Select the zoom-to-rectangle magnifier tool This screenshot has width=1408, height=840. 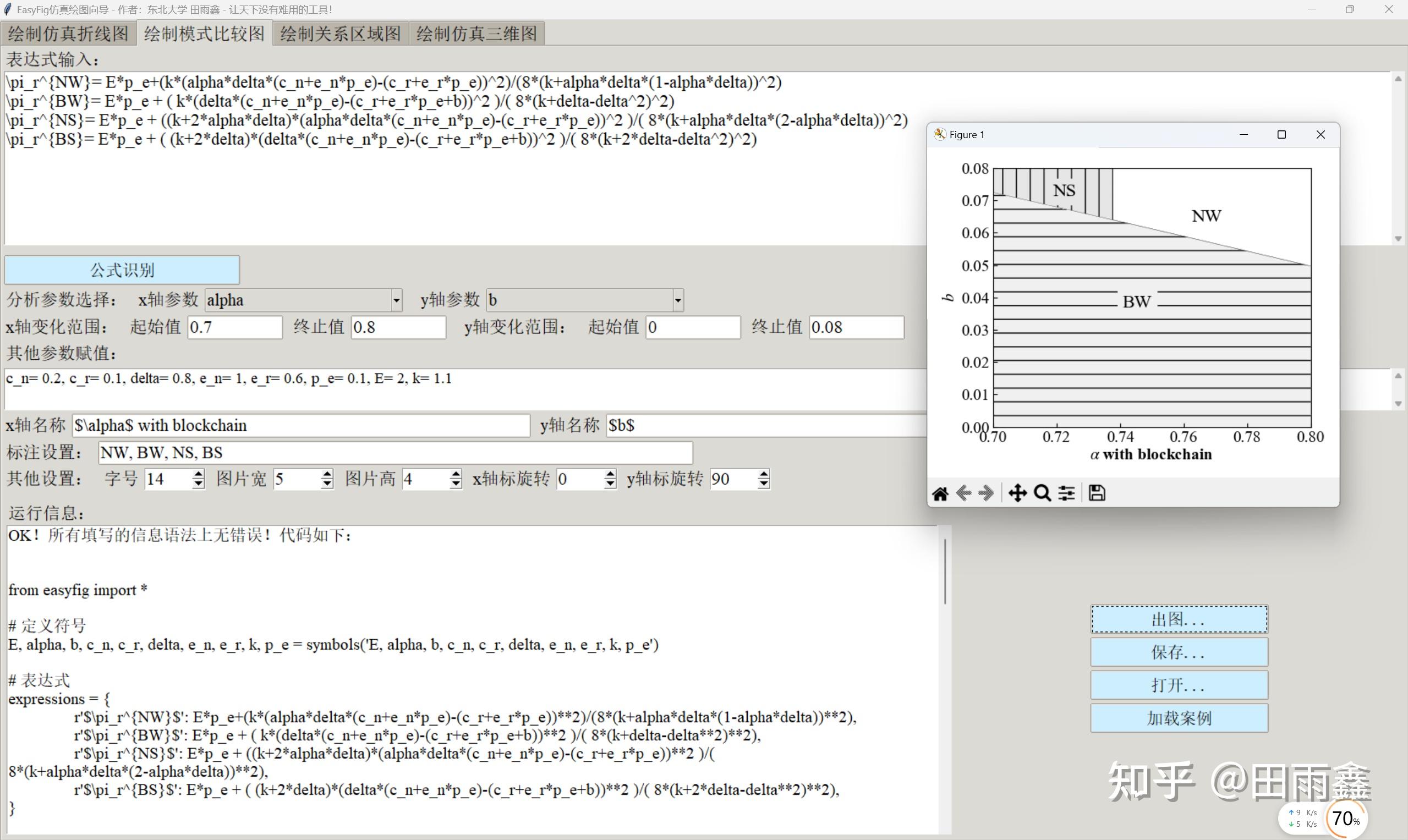coord(1042,493)
